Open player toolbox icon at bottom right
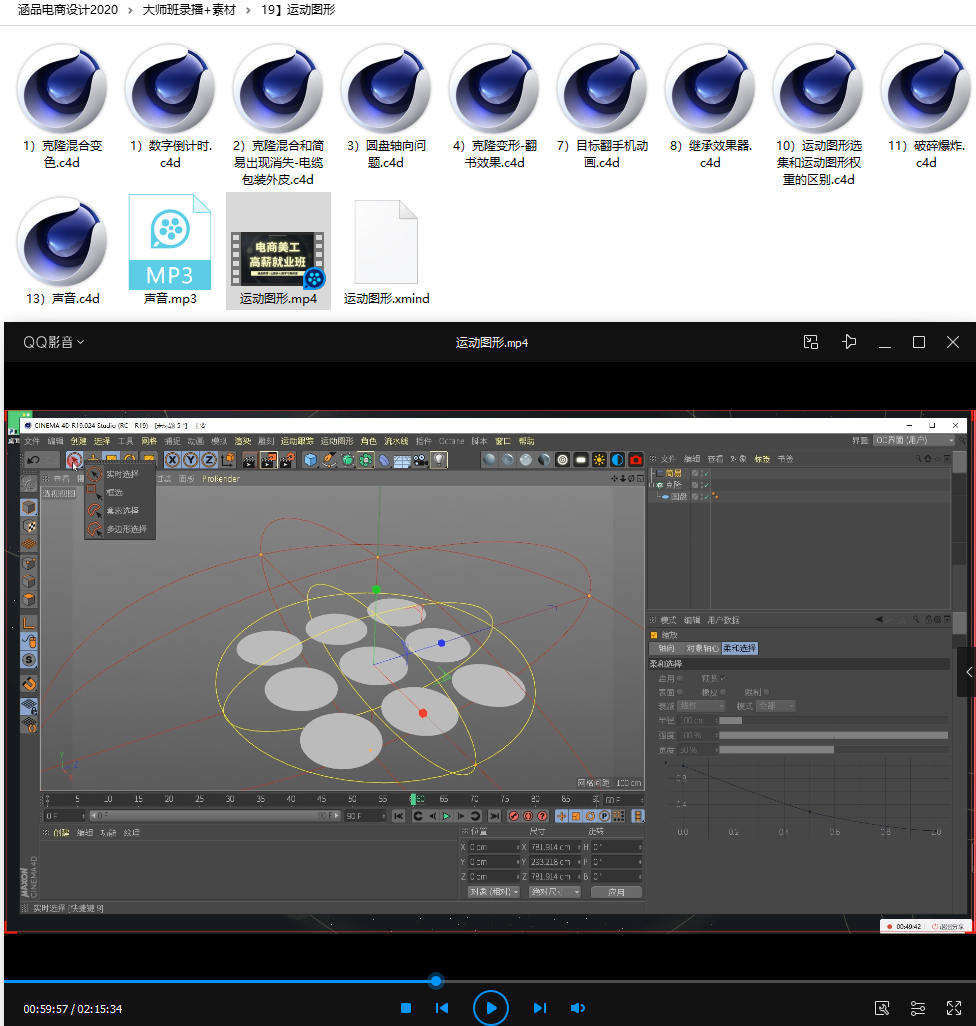 (x=882, y=1008)
